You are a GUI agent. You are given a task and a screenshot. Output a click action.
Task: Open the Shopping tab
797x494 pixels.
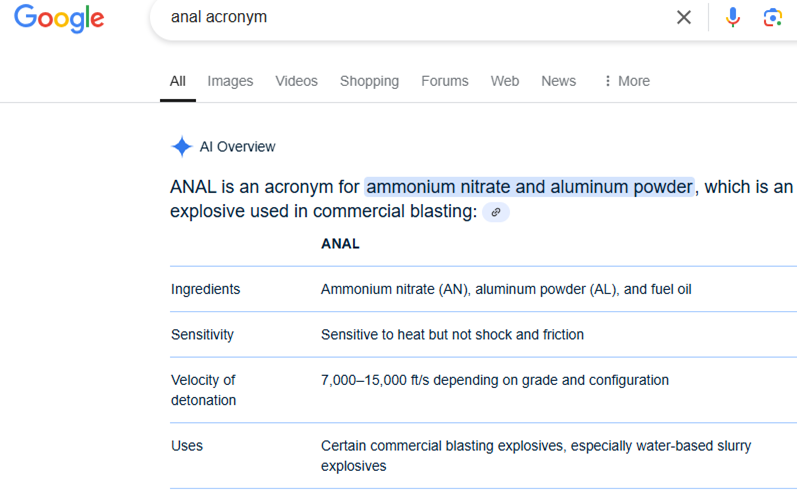point(369,81)
